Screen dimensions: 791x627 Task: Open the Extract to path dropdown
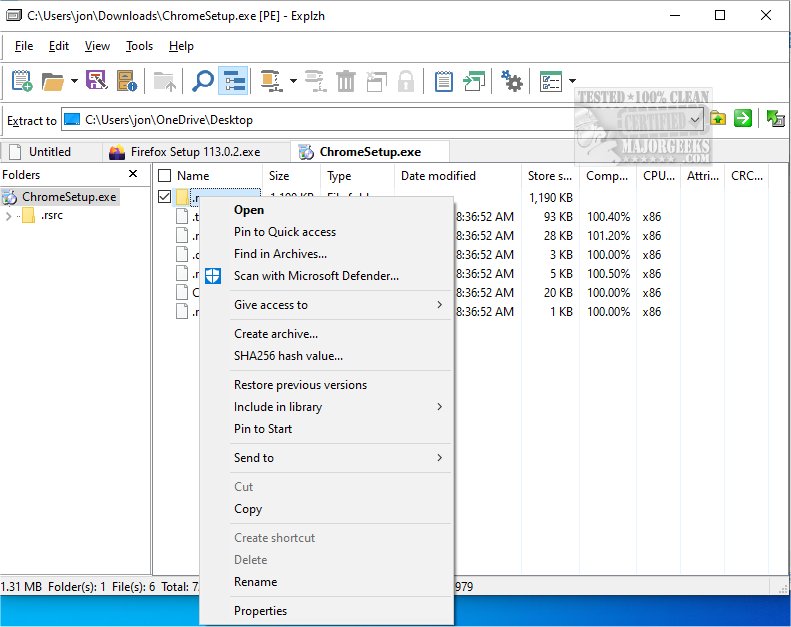coord(696,120)
